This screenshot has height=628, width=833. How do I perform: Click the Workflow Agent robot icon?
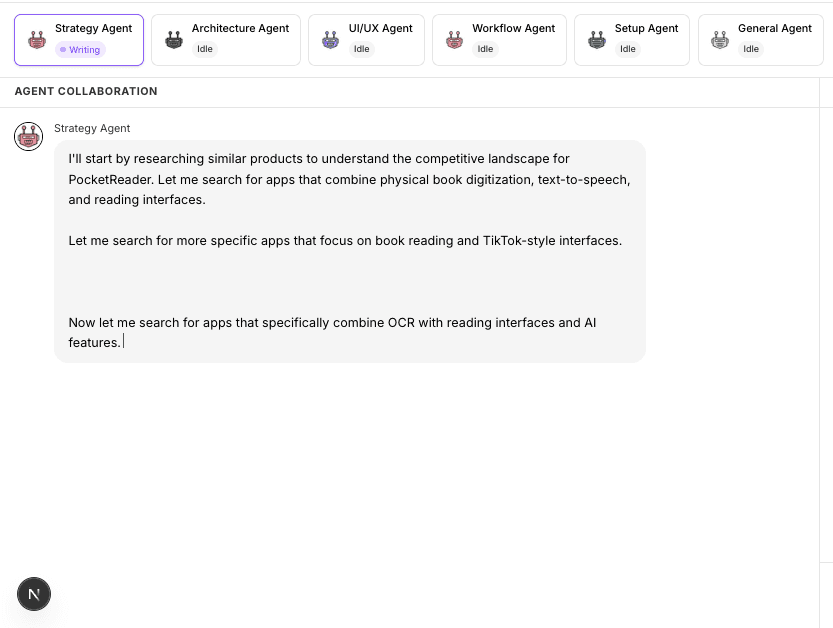click(454, 39)
